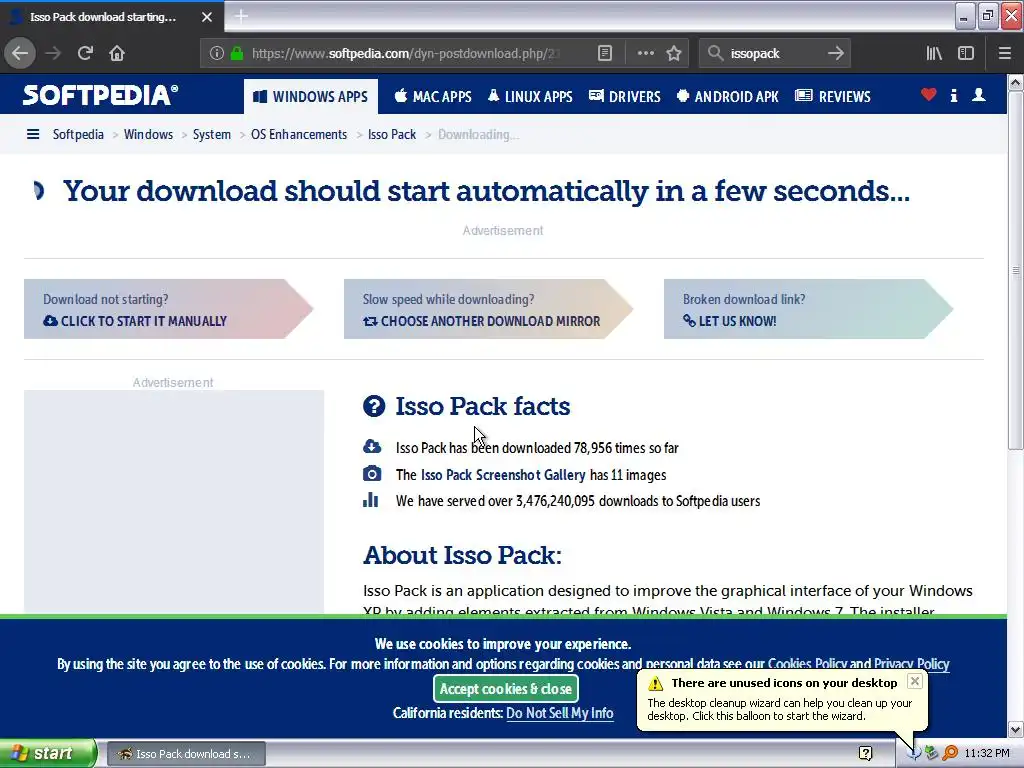Click the Softpedia breadcrumb link
Viewport: 1024px width, 768px height.
[x=78, y=135]
